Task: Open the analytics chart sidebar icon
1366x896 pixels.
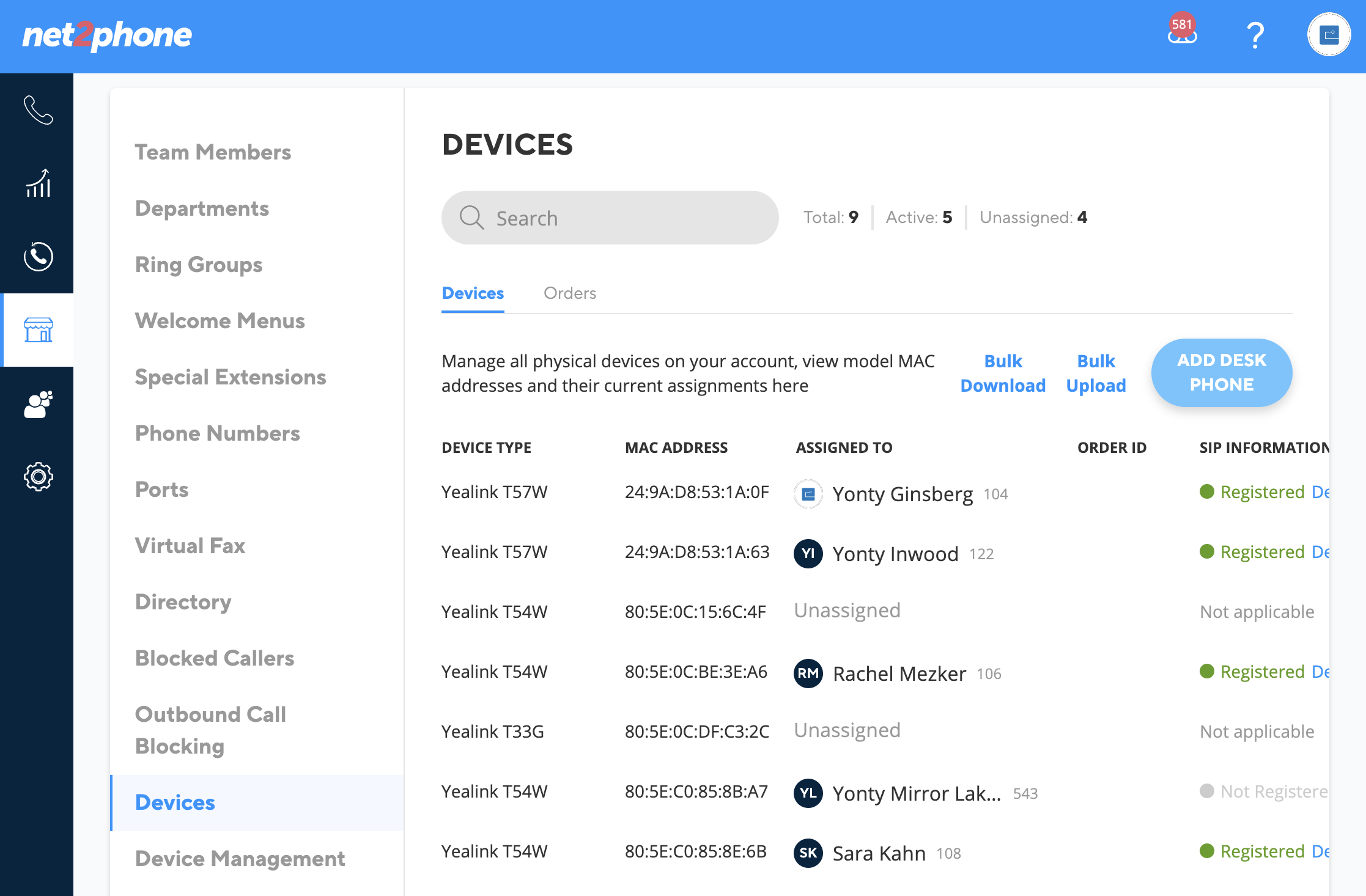Action: (x=38, y=183)
